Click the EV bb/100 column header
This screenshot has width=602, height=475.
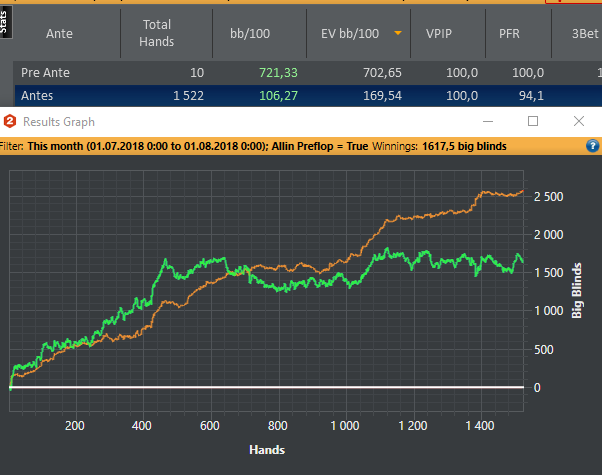pyautogui.click(x=350, y=33)
